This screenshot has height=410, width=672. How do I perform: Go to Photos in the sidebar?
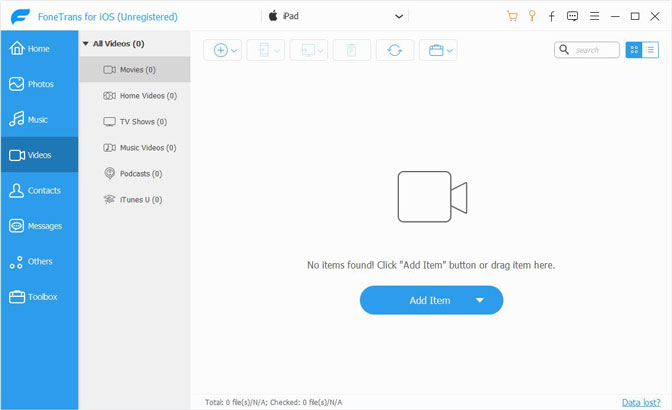point(39,84)
